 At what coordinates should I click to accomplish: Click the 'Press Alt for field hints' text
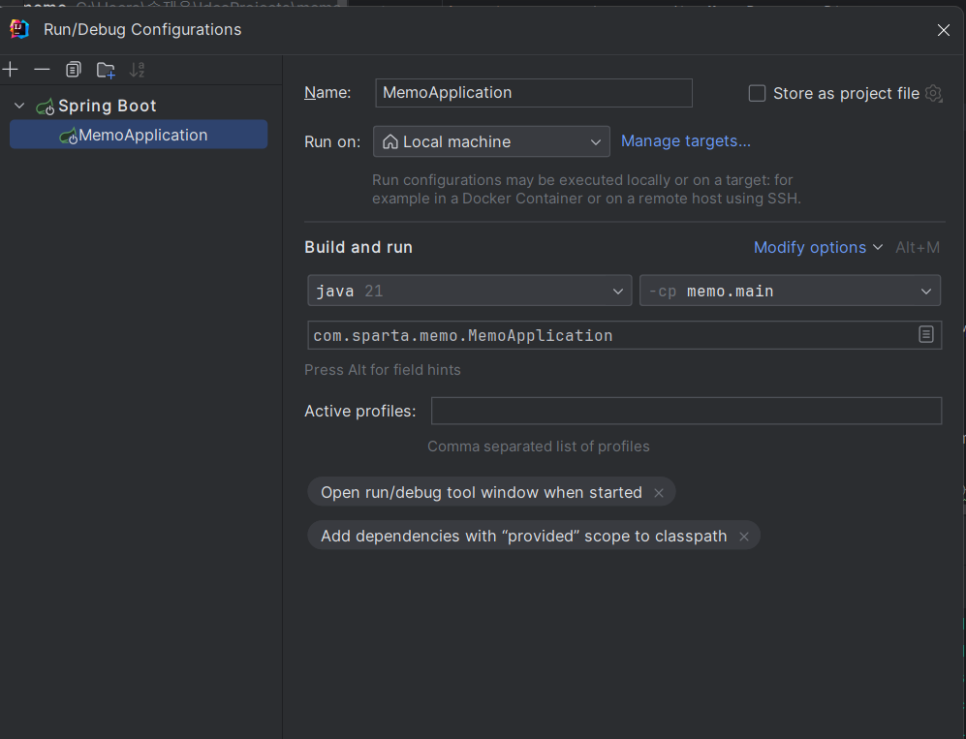pyautogui.click(x=382, y=370)
